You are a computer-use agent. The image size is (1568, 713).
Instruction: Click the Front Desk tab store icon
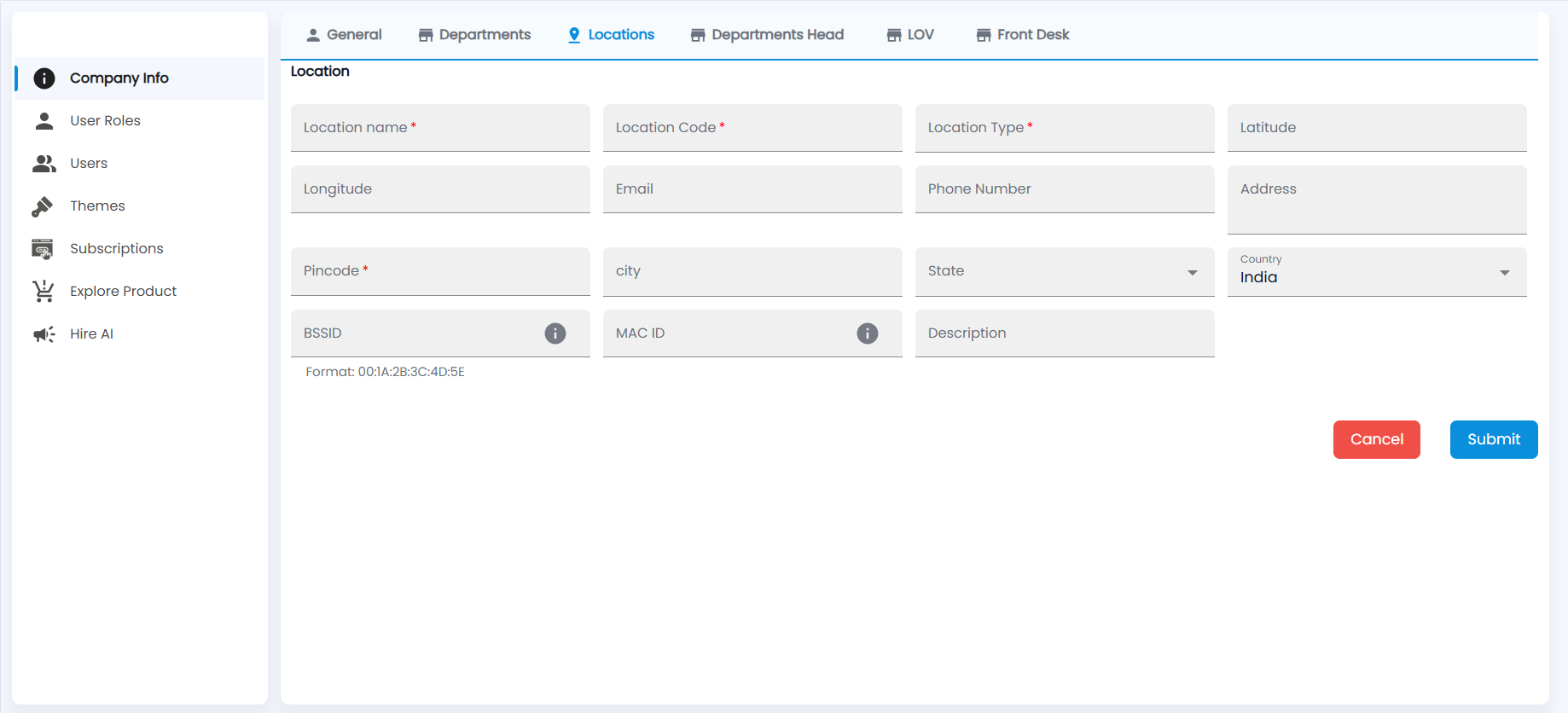tap(984, 35)
